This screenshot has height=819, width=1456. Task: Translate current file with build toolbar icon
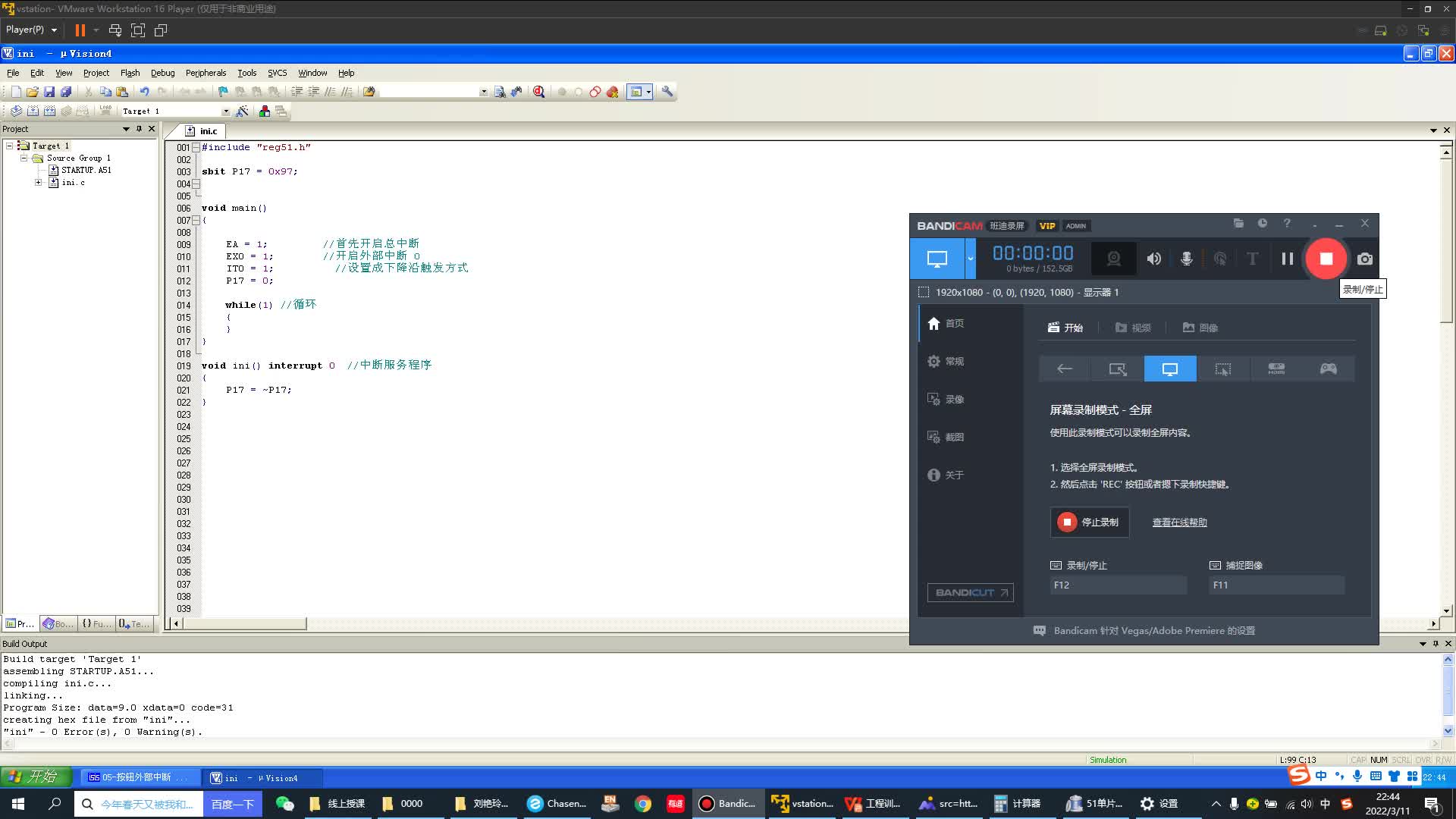coord(16,111)
